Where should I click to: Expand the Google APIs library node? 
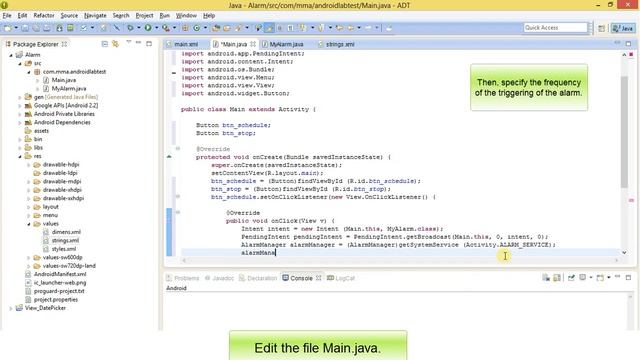click(20, 106)
